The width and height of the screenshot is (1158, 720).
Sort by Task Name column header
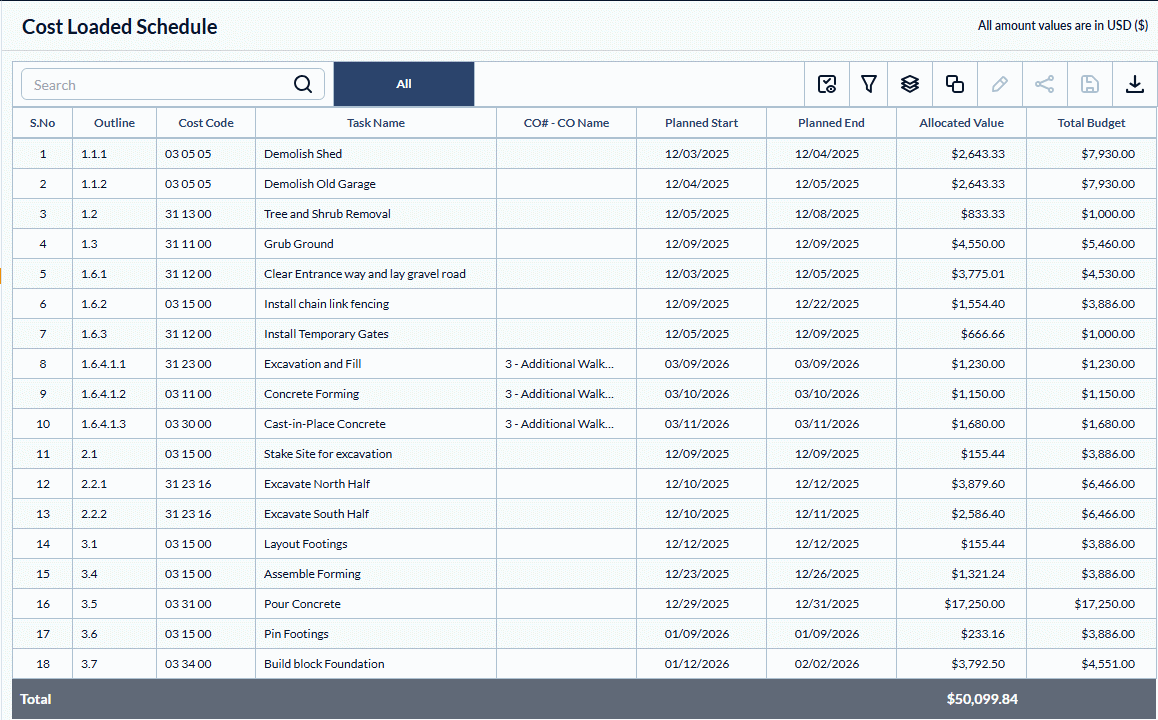point(376,123)
